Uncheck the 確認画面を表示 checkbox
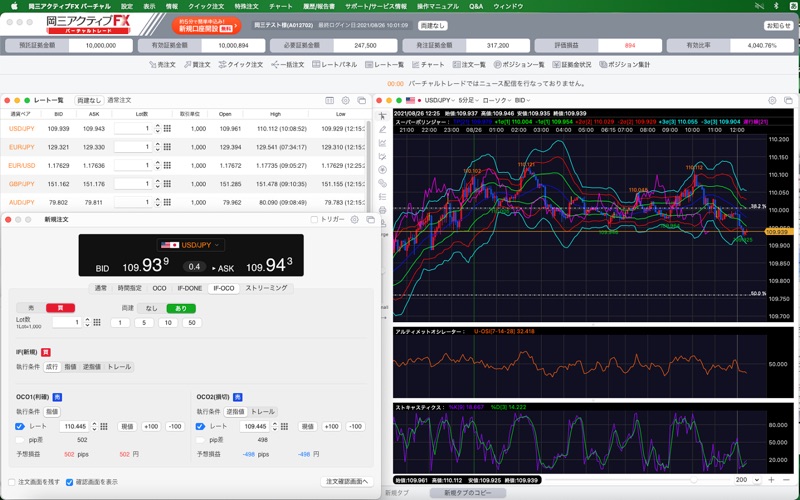Viewport: 800px width, 500px height. tap(69, 482)
